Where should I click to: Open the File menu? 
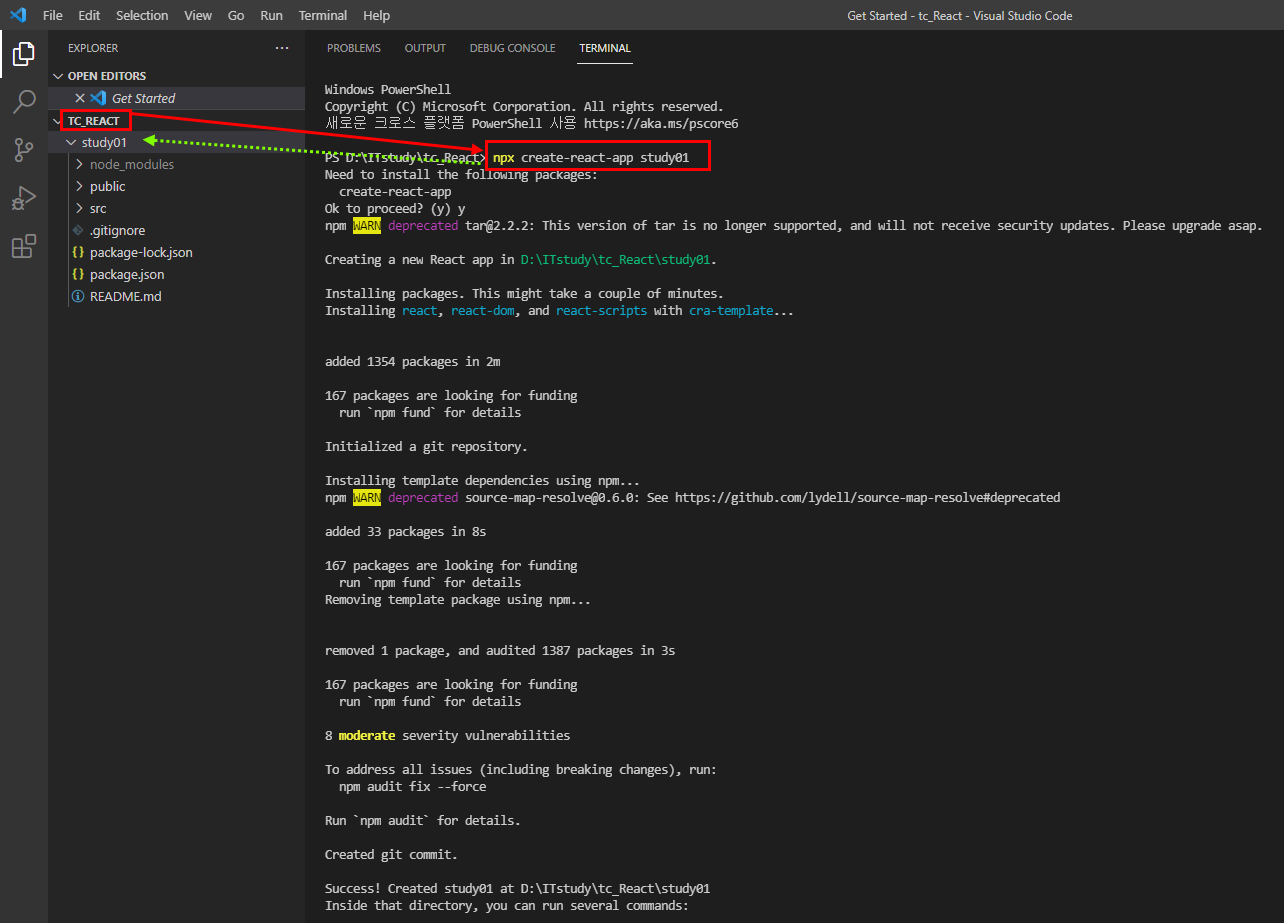(x=53, y=15)
